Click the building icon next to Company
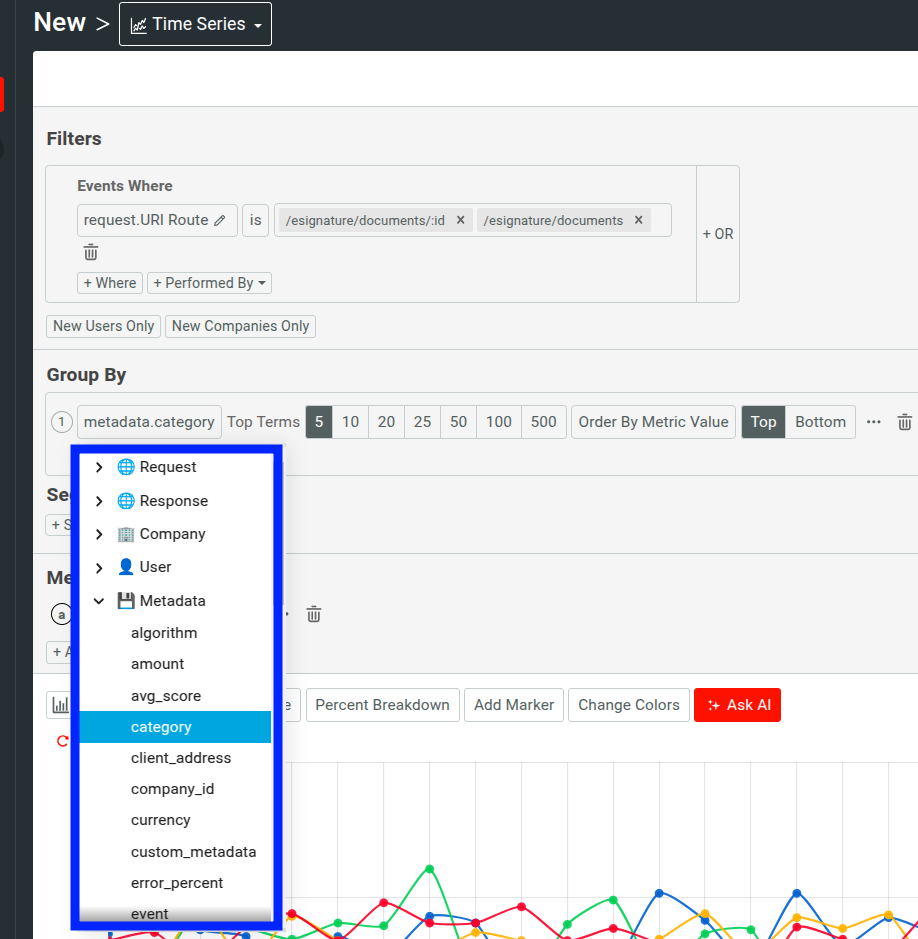 pos(124,533)
